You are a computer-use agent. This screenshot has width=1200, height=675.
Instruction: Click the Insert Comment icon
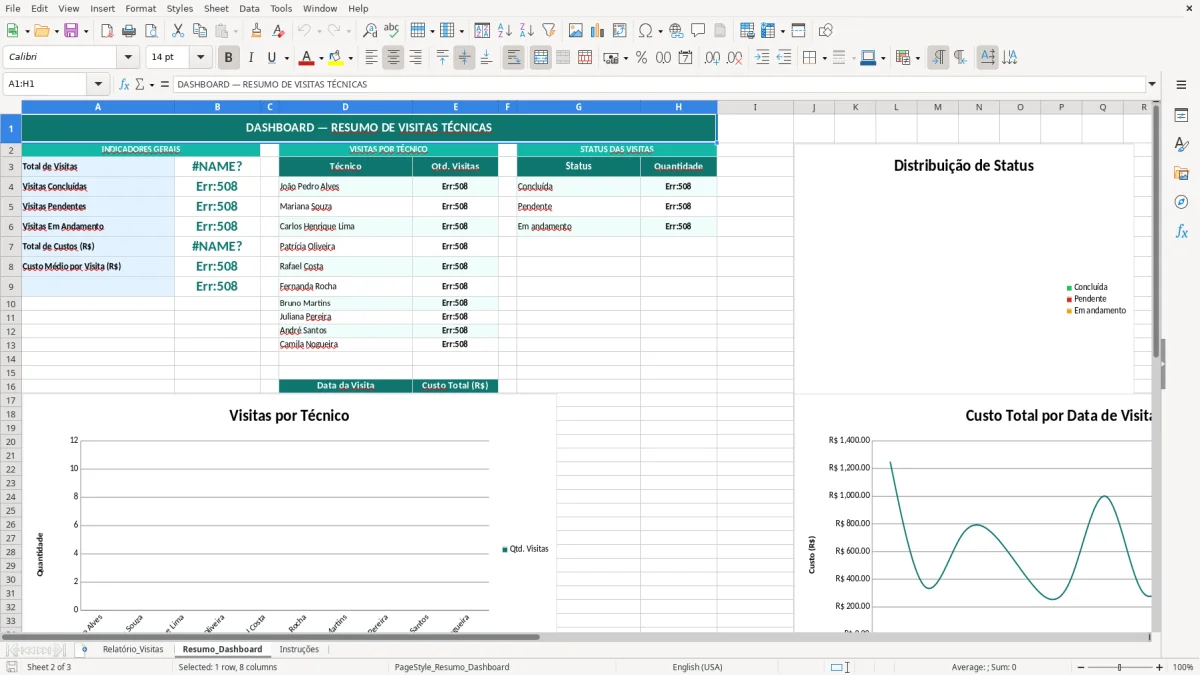click(x=698, y=31)
